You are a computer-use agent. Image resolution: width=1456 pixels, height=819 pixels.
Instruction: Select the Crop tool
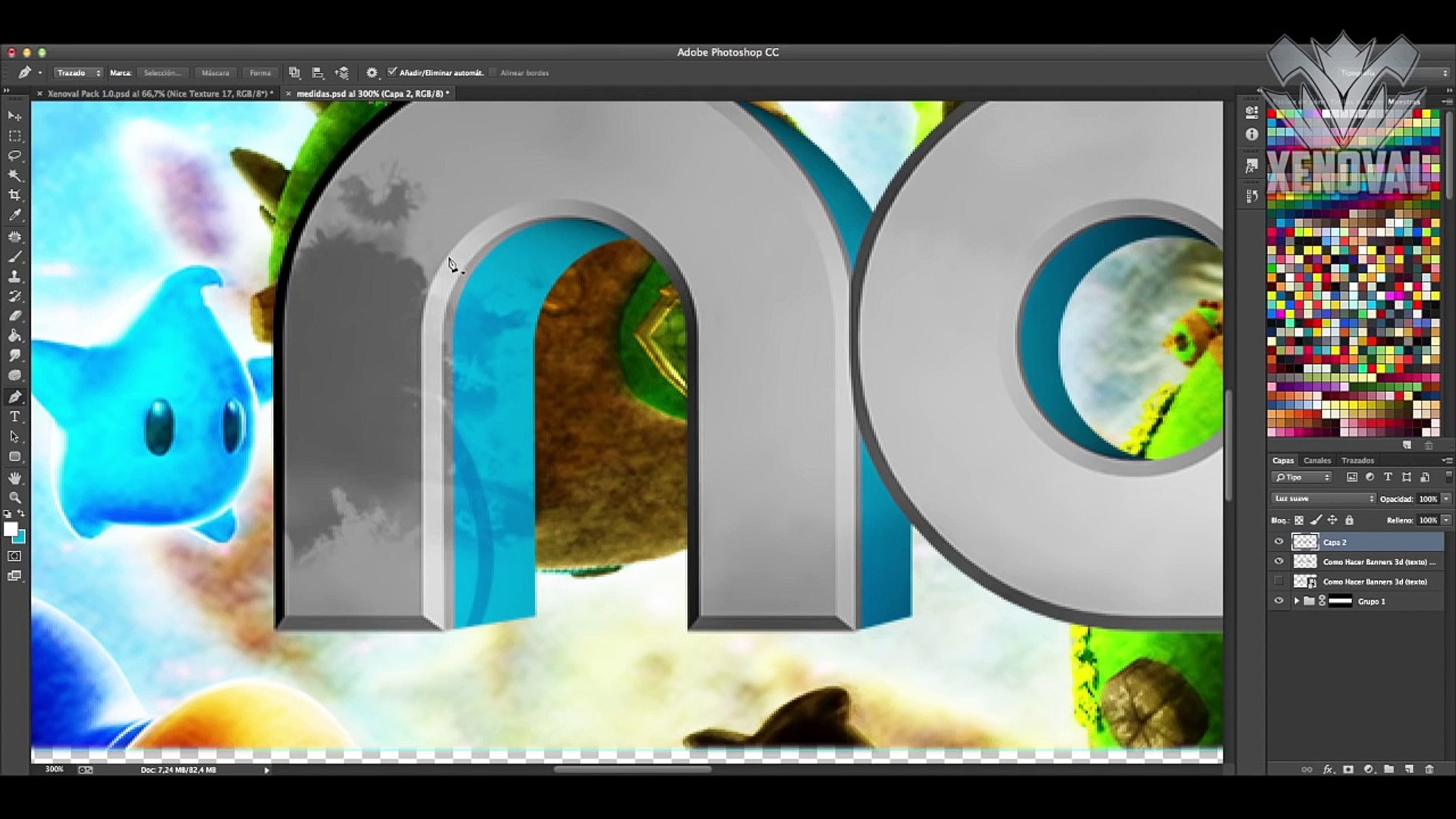coord(14,195)
